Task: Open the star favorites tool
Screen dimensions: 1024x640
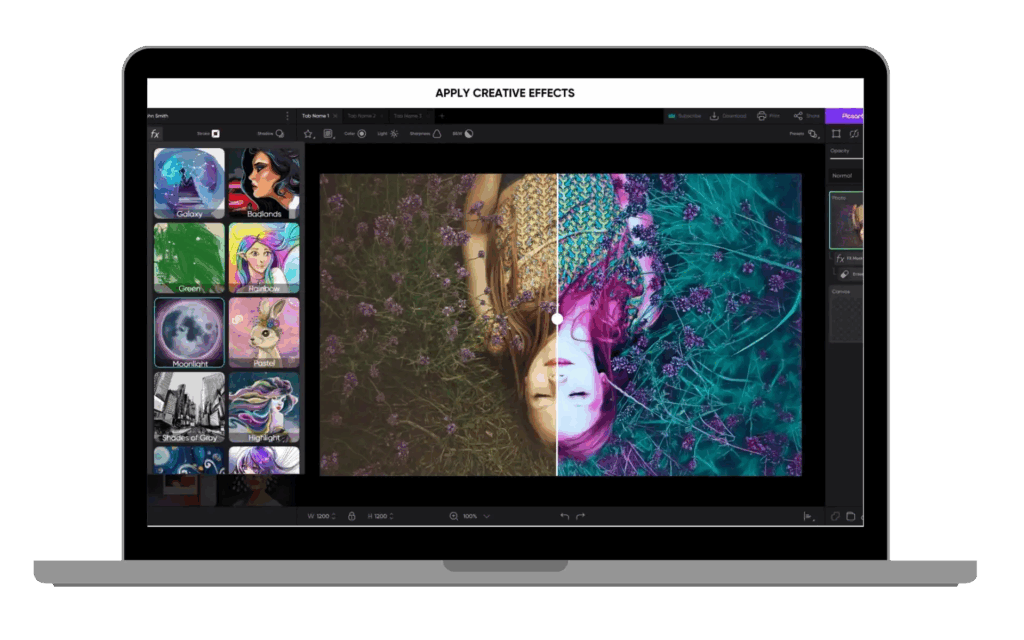Action: (x=308, y=133)
